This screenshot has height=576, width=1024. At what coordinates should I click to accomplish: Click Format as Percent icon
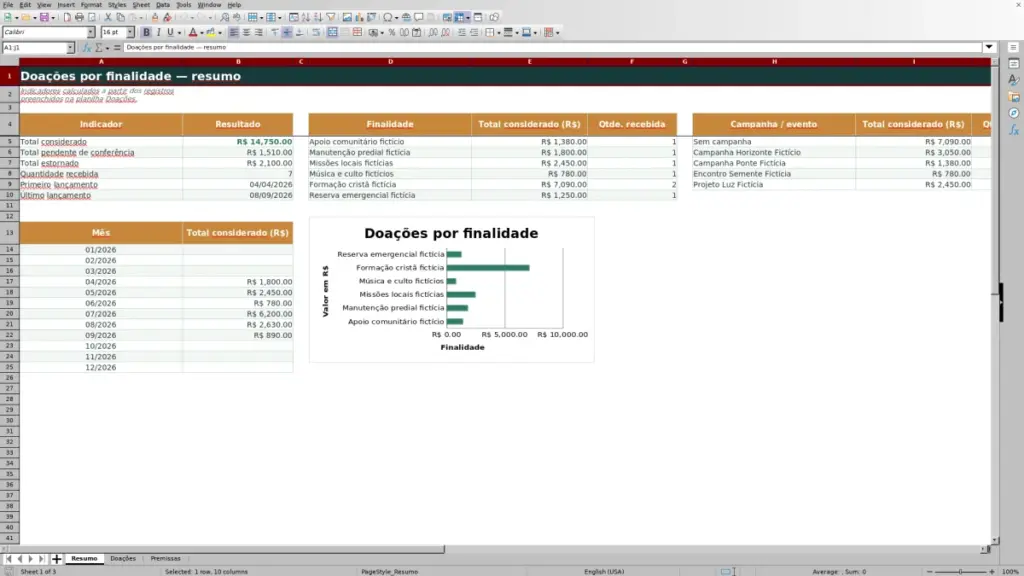pyautogui.click(x=392, y=32)
